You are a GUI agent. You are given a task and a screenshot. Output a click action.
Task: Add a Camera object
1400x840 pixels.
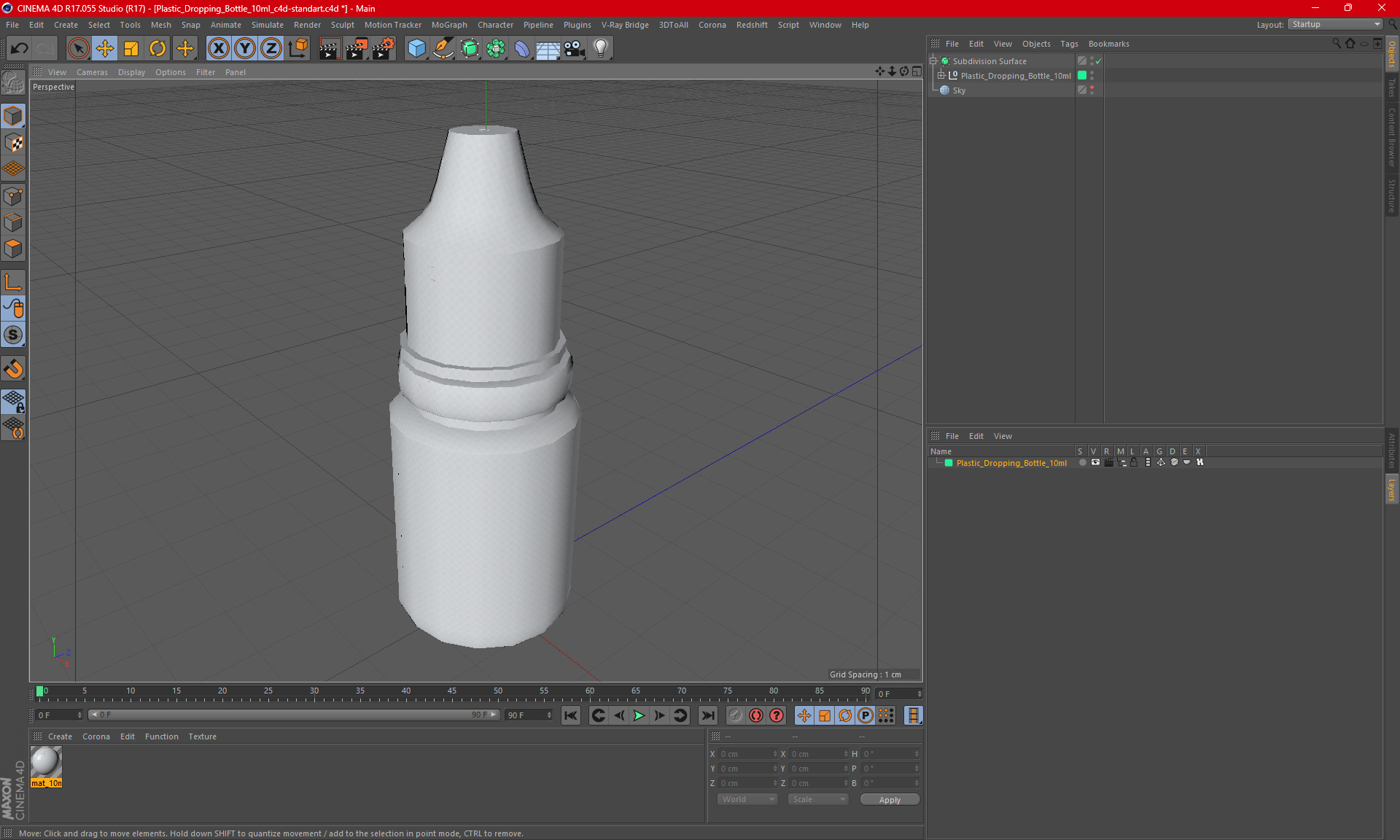[x=575, y=48]
